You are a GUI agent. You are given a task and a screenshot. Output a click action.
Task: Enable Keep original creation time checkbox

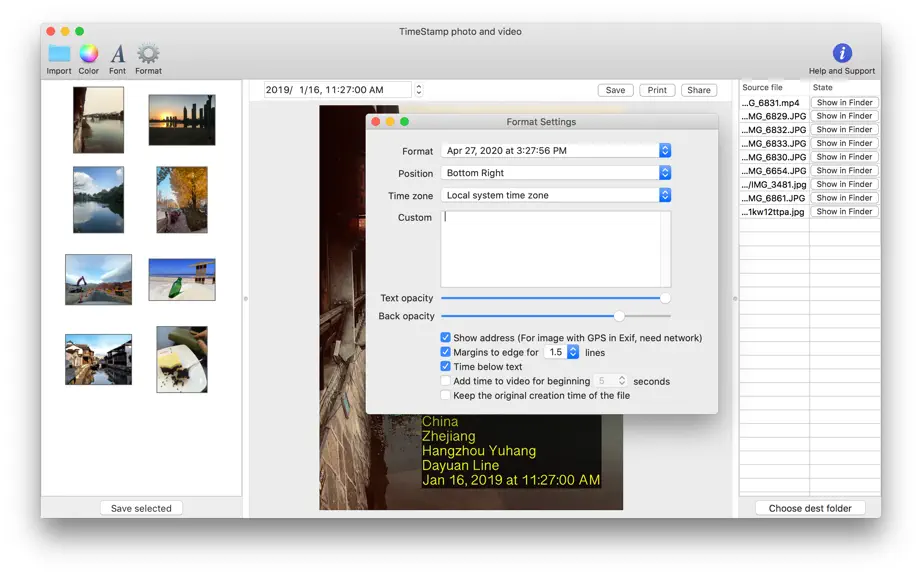point(445,396)
